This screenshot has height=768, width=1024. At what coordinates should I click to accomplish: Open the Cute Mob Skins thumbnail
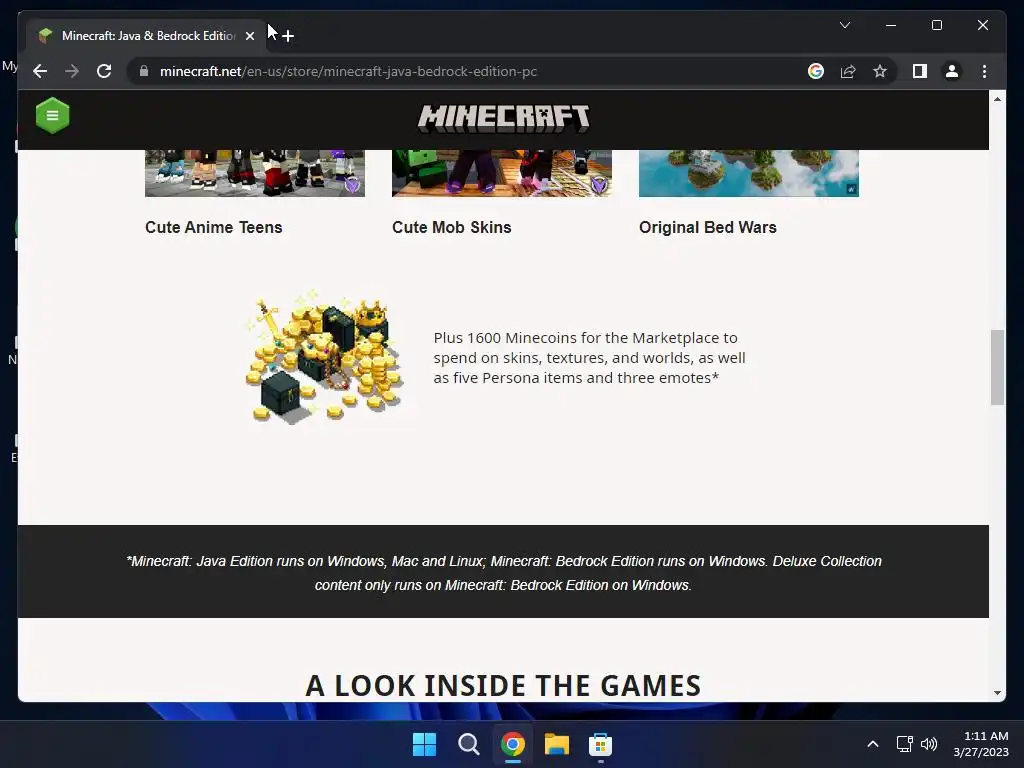[502, 173]
